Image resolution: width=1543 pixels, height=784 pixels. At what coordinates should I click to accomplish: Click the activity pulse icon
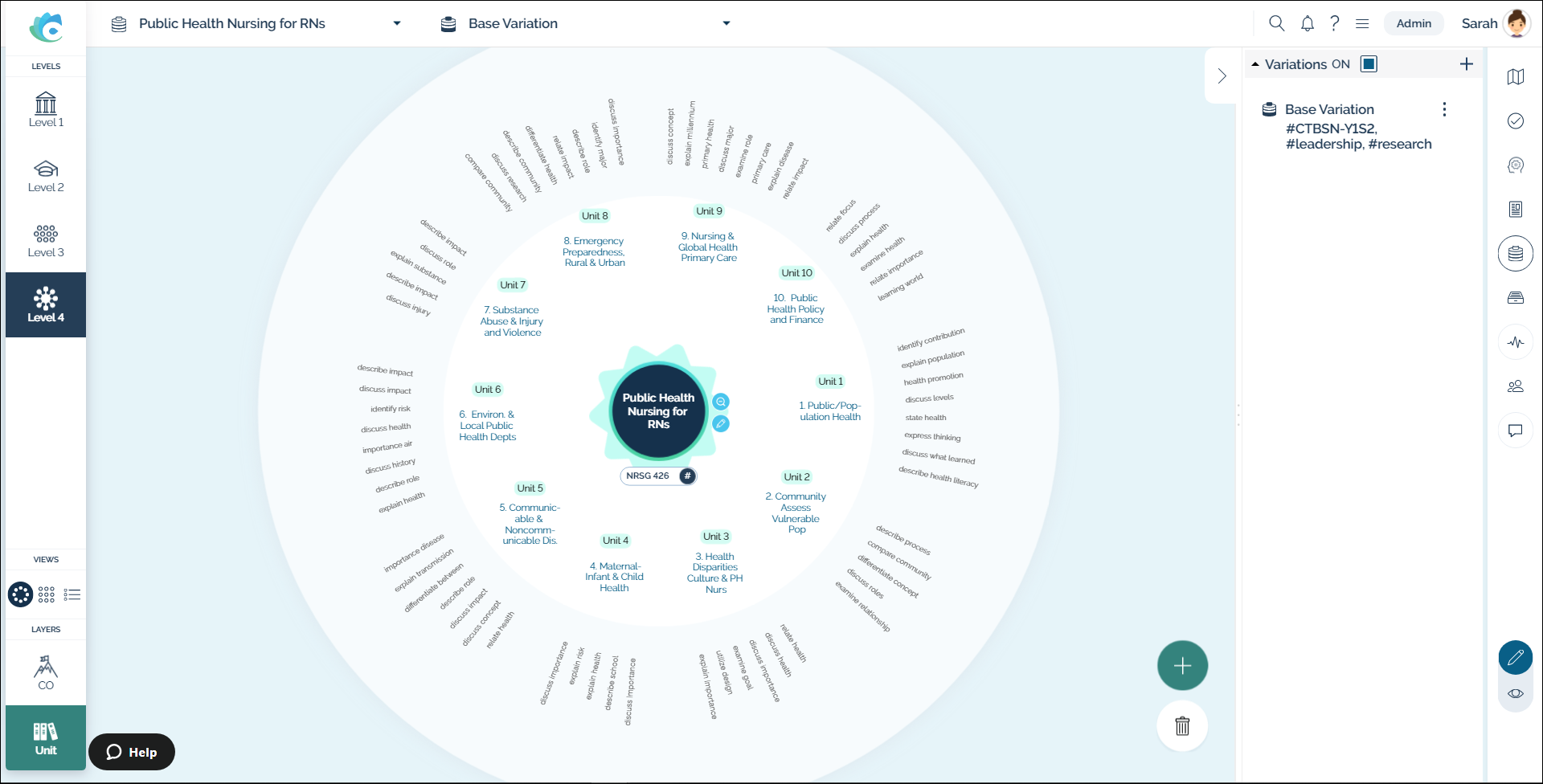pyautogui.click(x=1516, y=342)
